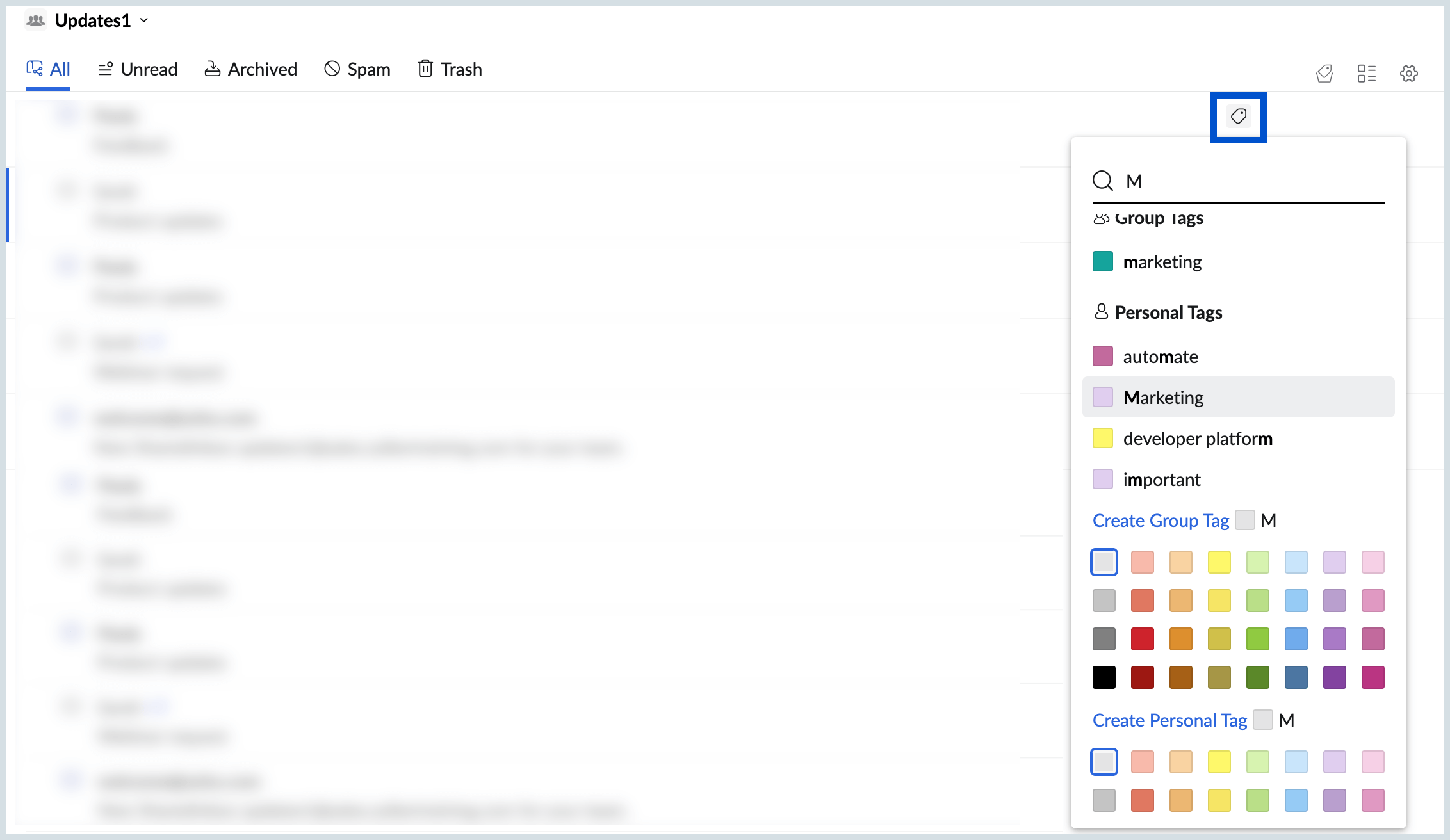Pick the bright red swatch for group tag
The image size is (1450, 840).
[x=1143, y=639]
